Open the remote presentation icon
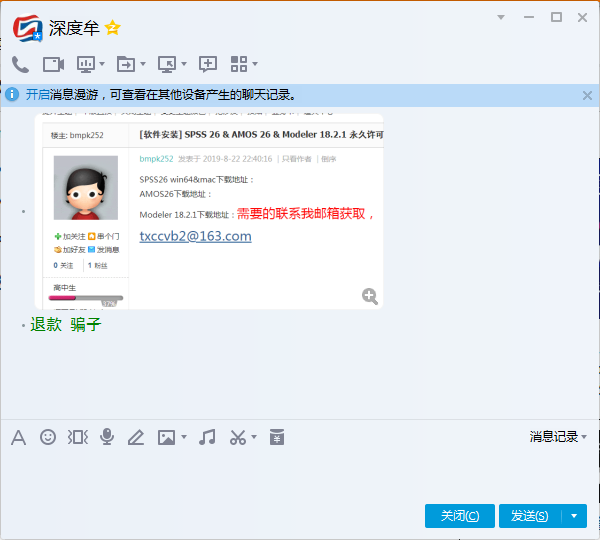The image size is (600, 540). pyautogui.click(x=86, y=64)
